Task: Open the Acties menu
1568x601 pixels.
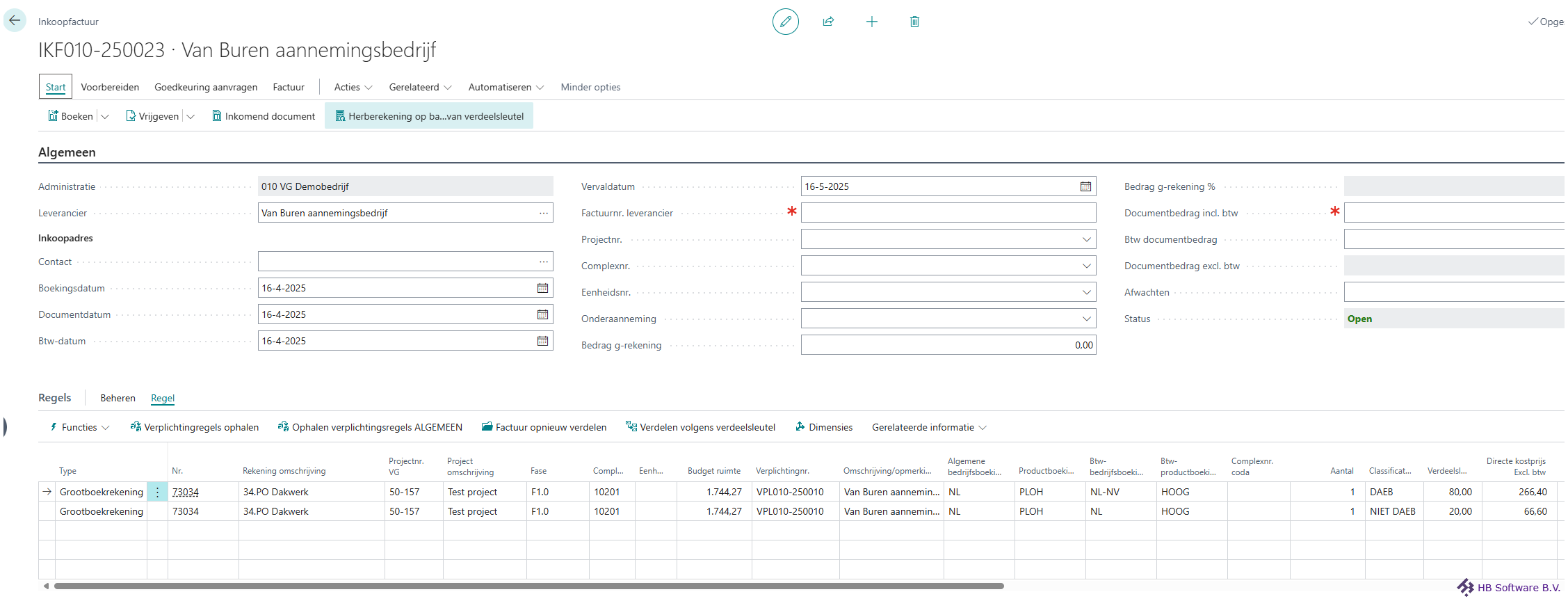Action: point(353,87)
